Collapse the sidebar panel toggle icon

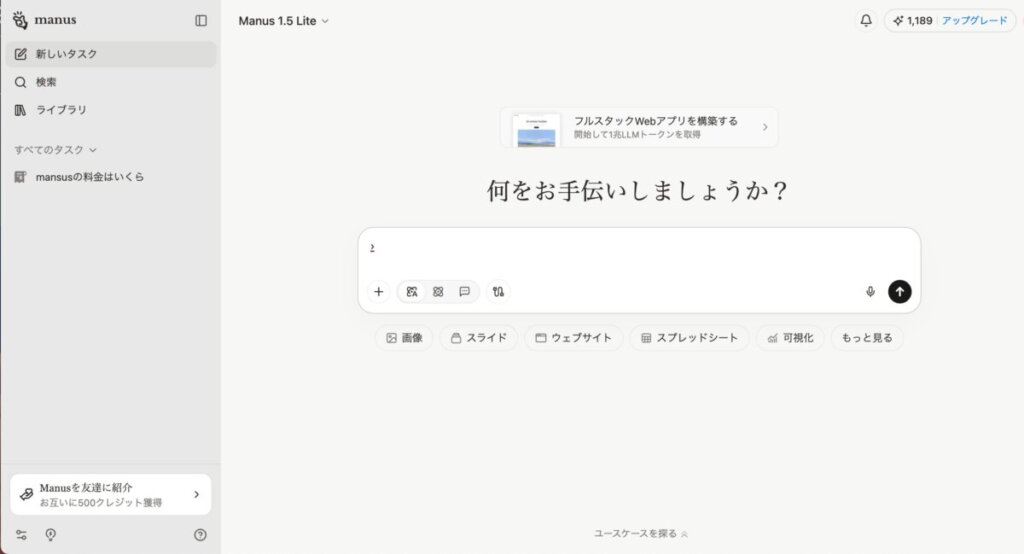tap(201, 21)
